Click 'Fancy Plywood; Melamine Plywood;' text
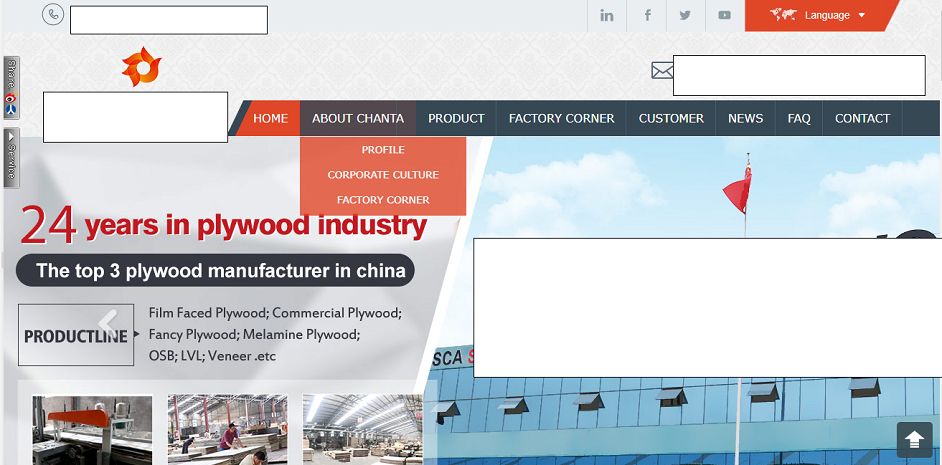The height and width of the screenshot is (465, 942). pyautogui.click(x=254, y=334)
